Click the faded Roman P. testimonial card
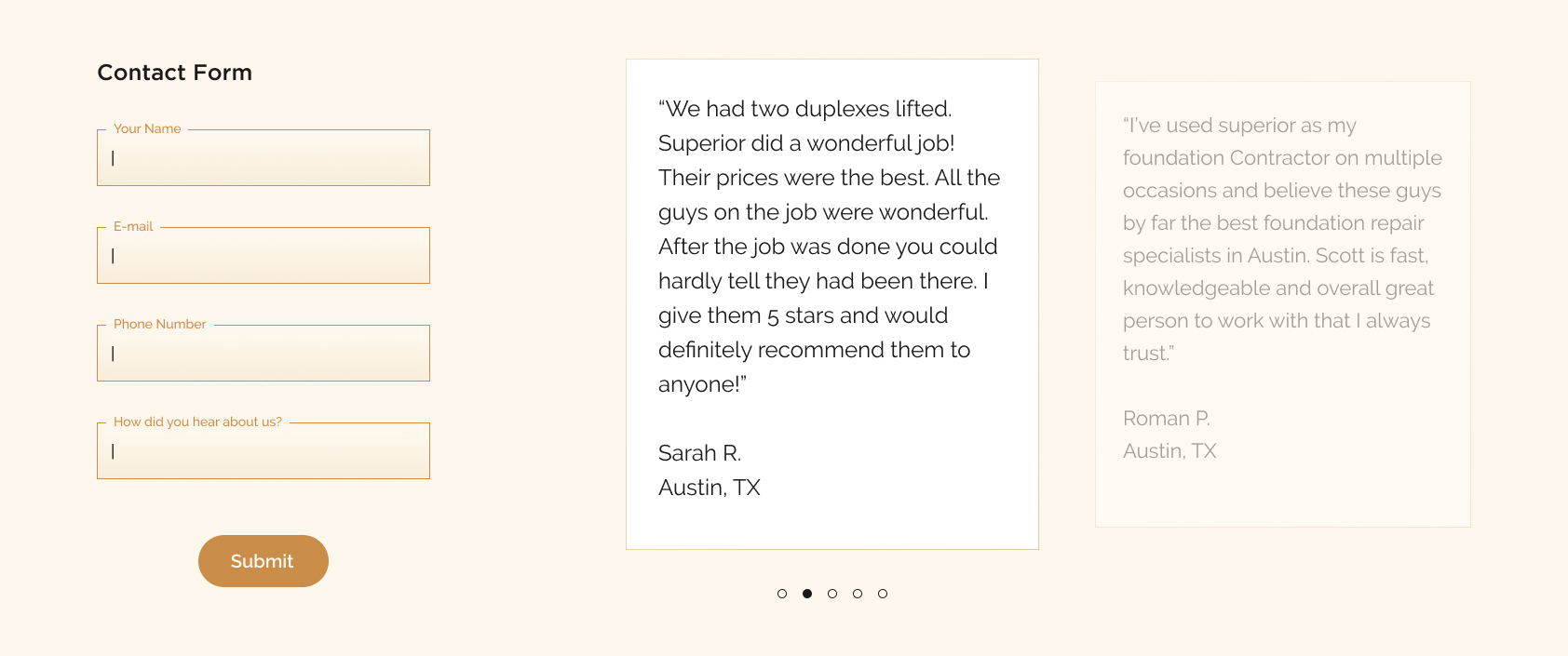This screenshot has height=656, width=1568. (x=1282, y=303)
